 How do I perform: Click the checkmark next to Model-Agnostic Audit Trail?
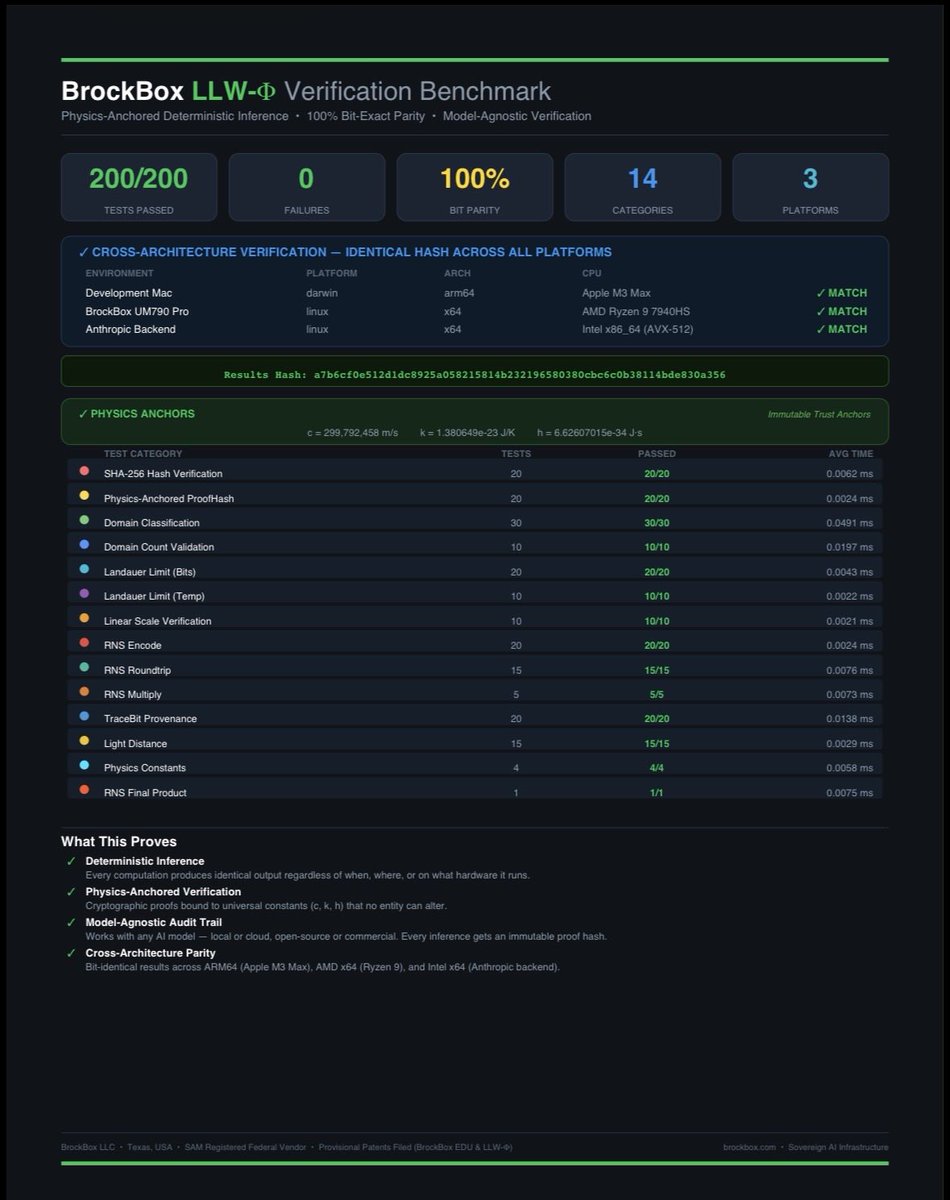coord(71,922)
